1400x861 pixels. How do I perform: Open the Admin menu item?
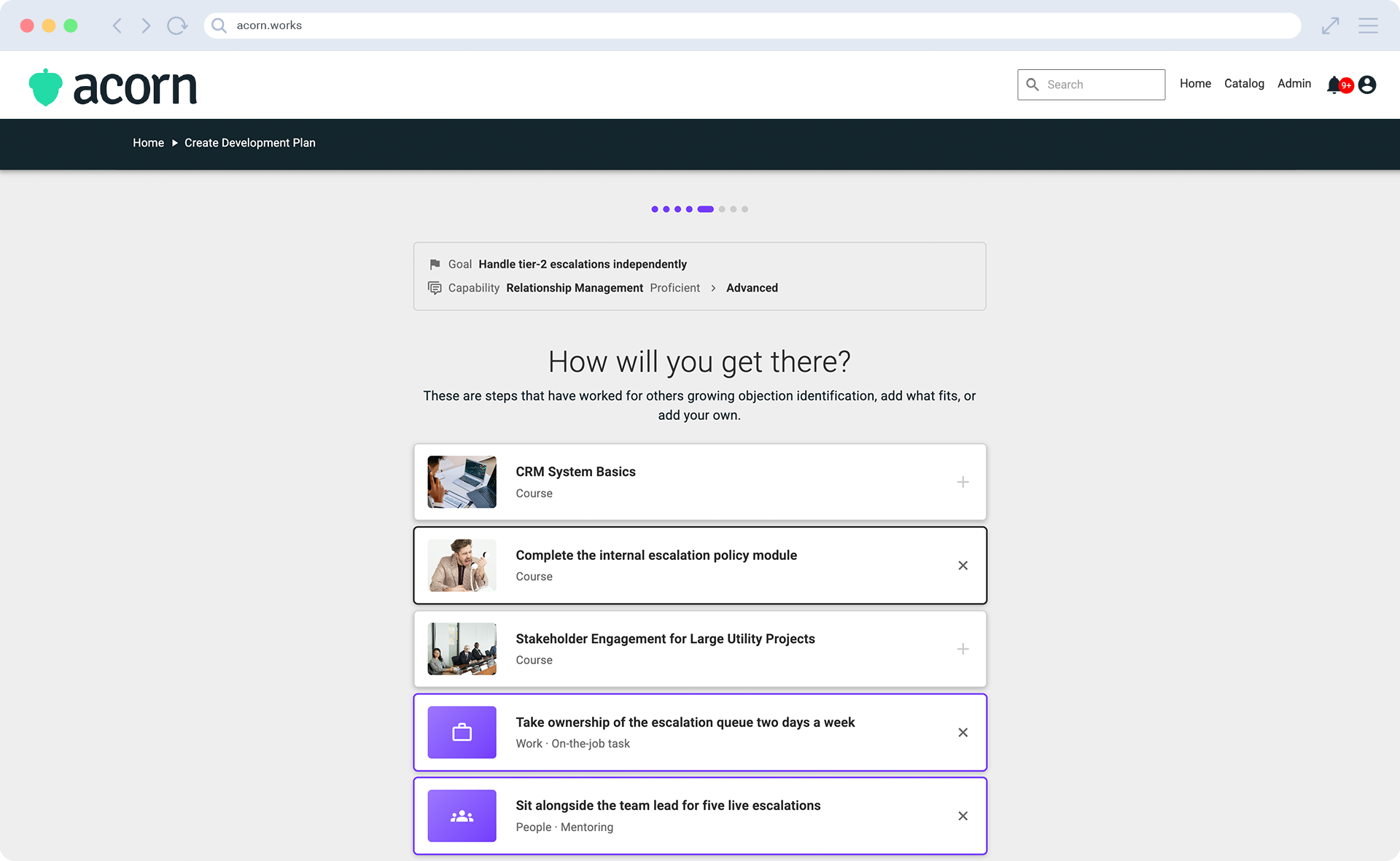point(1294,84)
